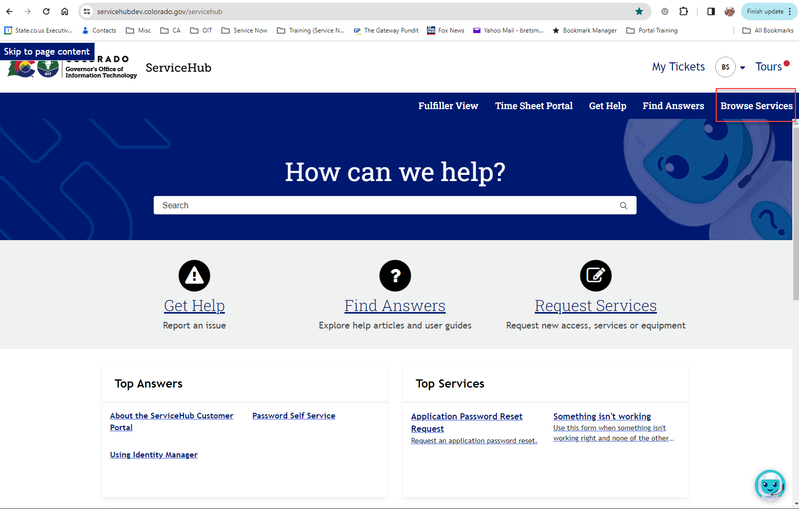Open the Misc bookmarks folder

139,31
